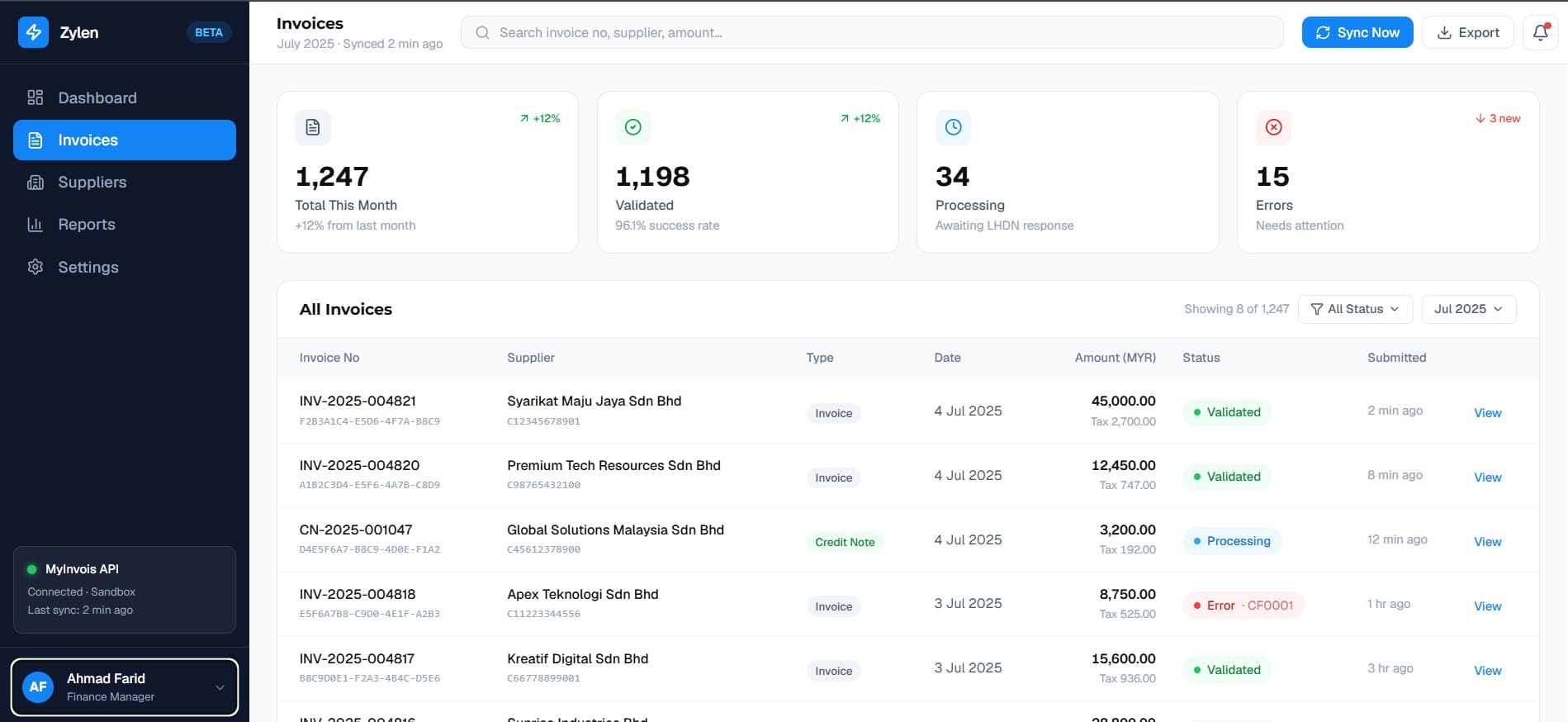Click the AF user avatar
This screenshot has height=722, width=1568.
(38, 687)
